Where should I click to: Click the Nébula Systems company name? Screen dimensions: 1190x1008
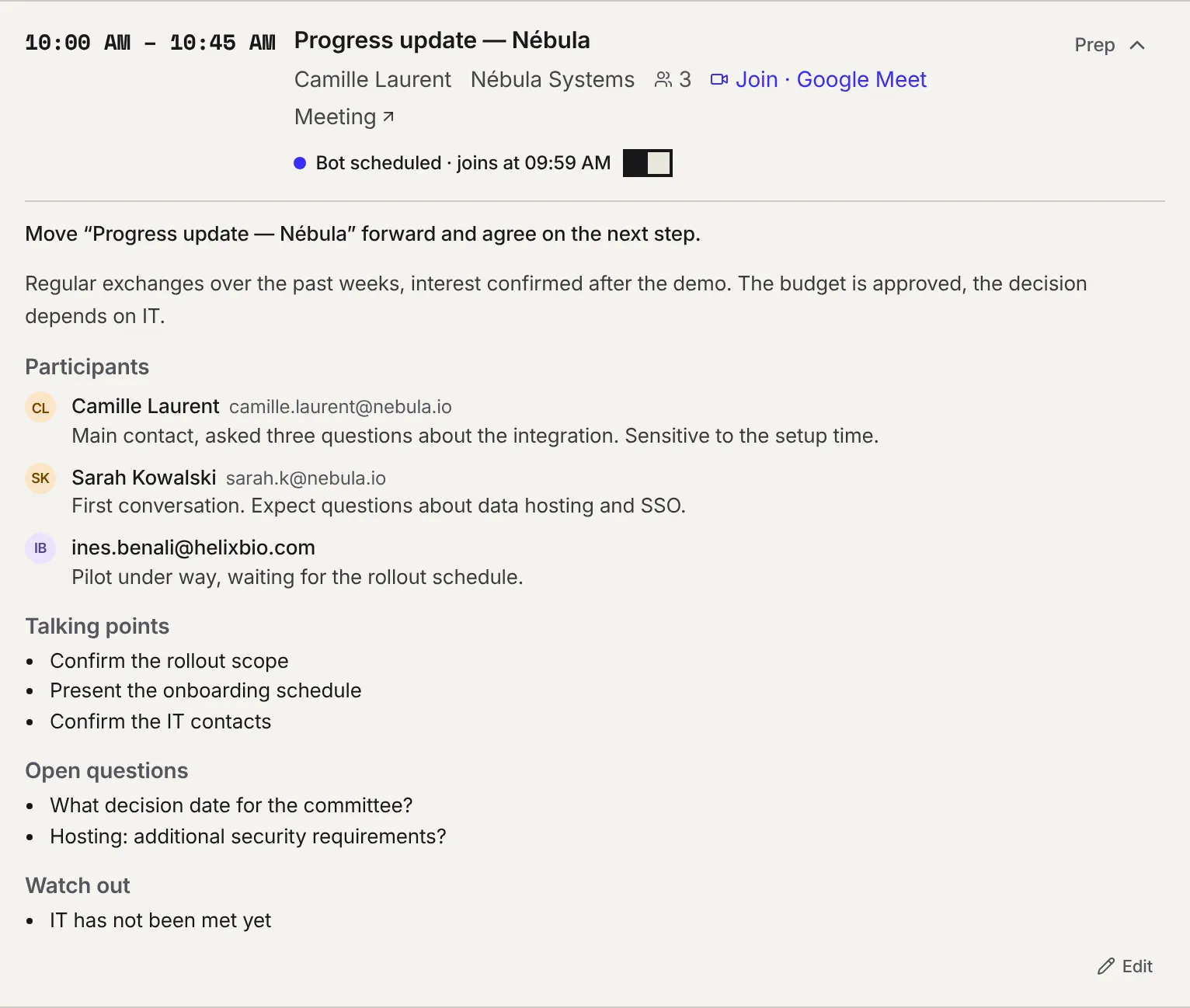552,79
